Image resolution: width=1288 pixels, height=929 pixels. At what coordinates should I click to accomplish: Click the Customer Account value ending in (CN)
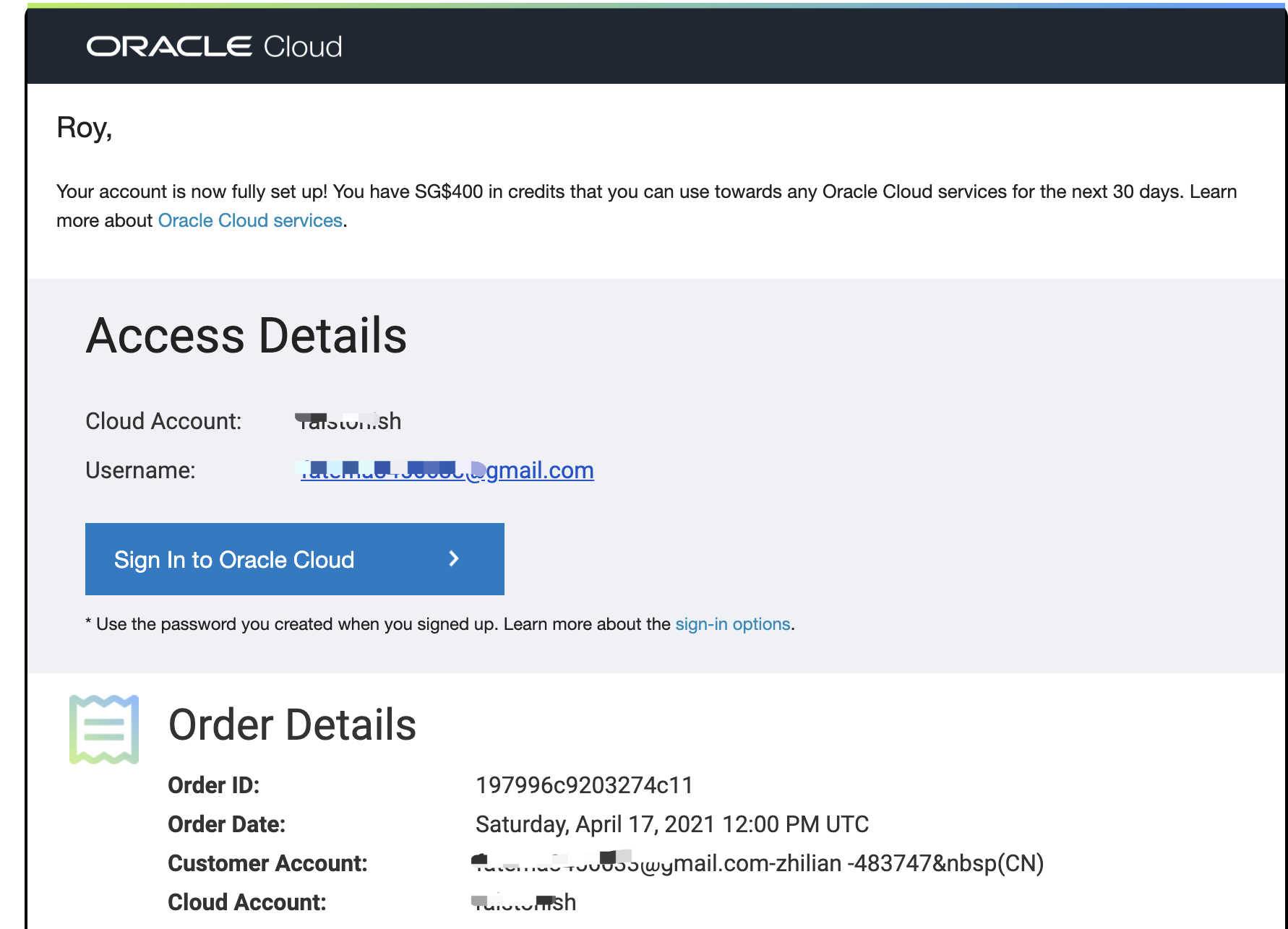[x=759, y=863]
